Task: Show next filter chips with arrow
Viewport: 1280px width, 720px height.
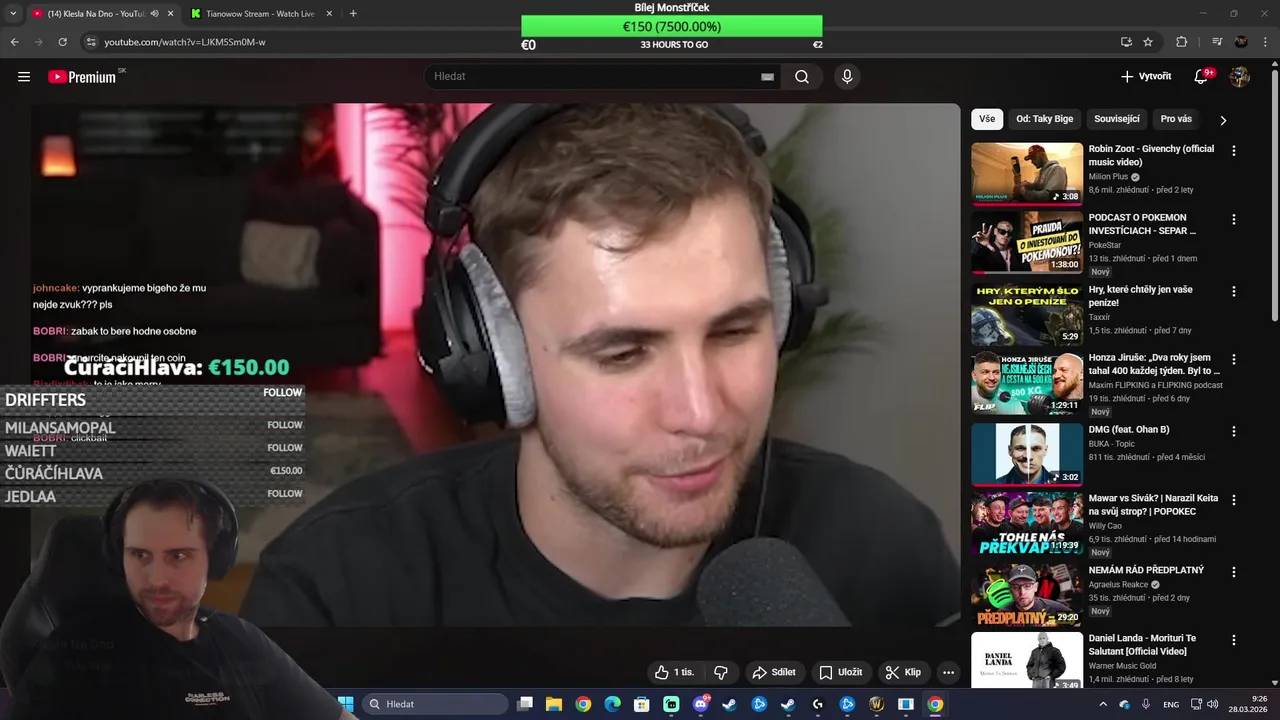Action: (x=1223, y=120)
